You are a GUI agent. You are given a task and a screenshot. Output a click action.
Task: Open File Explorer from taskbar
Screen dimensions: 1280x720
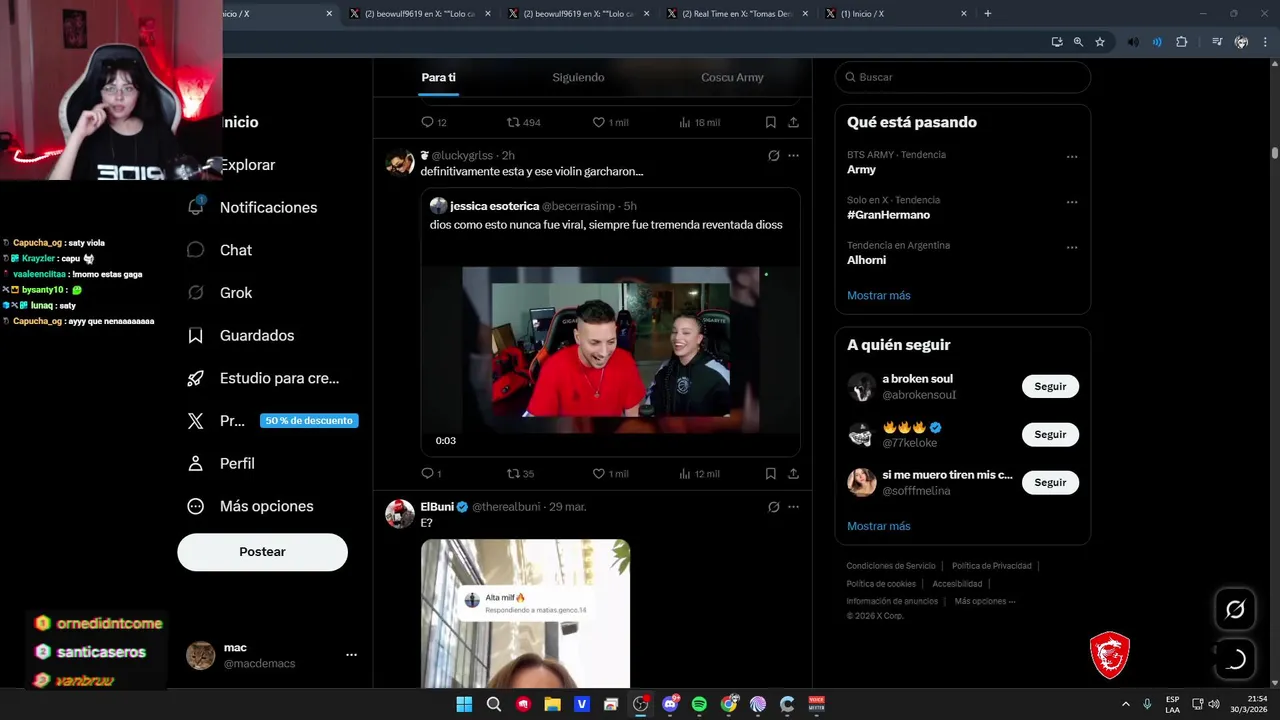coord(552,704)
